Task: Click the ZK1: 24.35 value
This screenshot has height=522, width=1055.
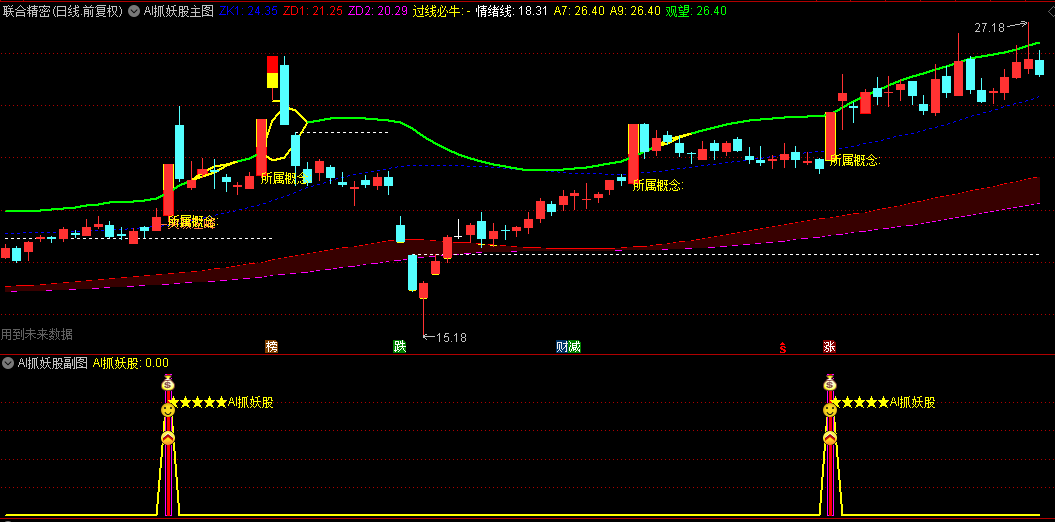Action: tap(248, 11)
